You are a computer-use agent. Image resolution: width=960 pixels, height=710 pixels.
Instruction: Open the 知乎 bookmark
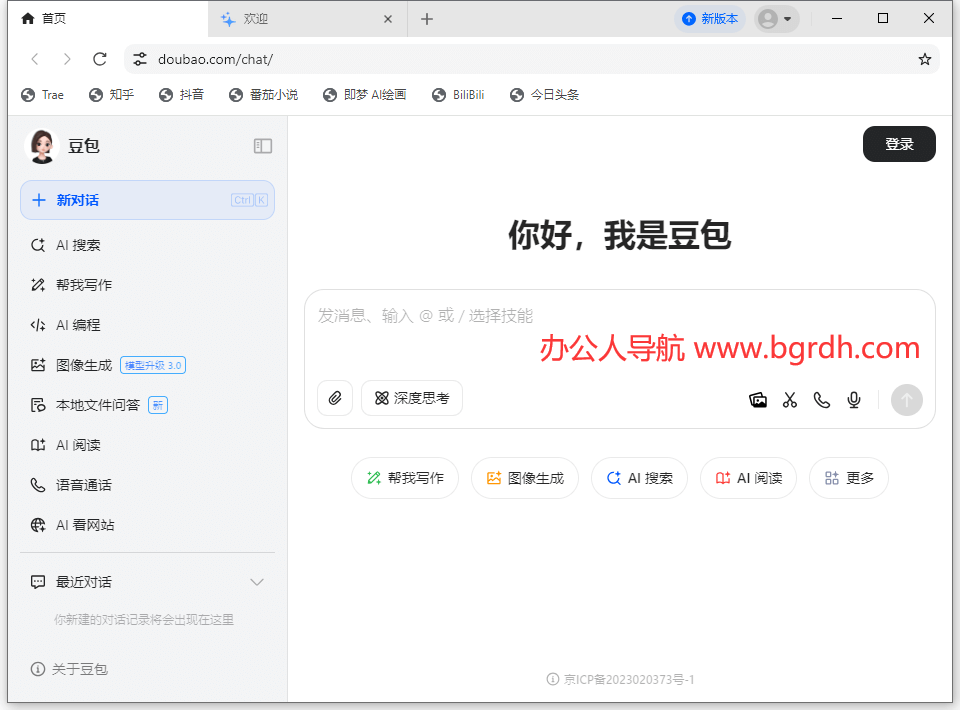[x=111, y=95]
